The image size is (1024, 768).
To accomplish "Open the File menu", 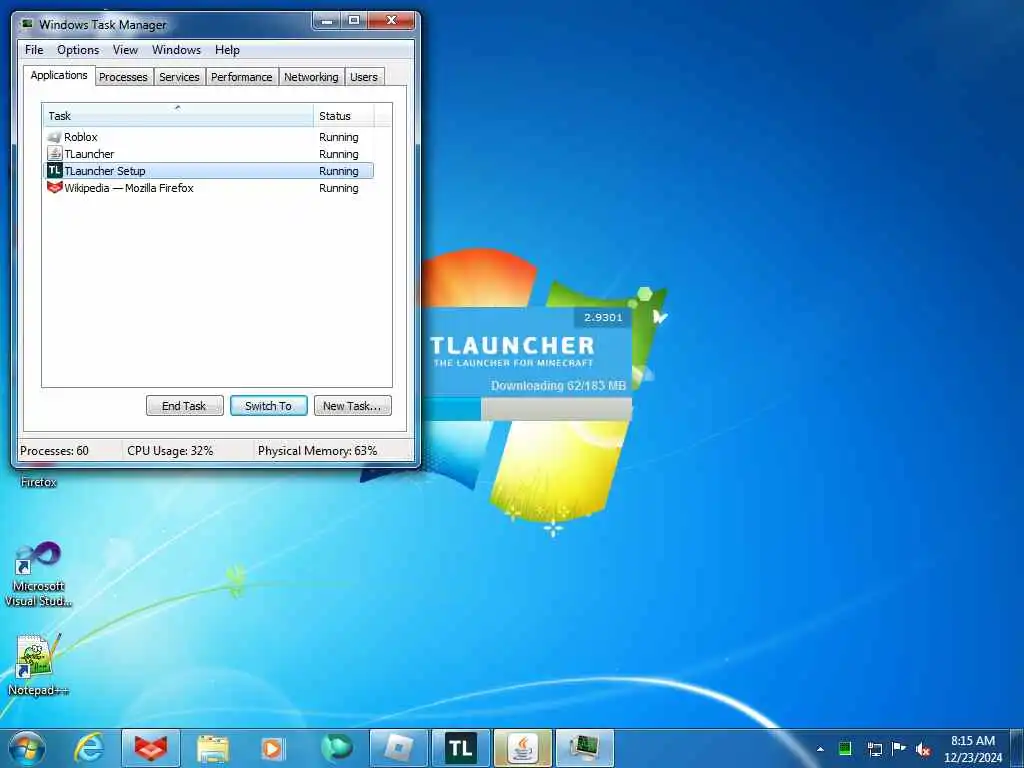I will (34, 50).
